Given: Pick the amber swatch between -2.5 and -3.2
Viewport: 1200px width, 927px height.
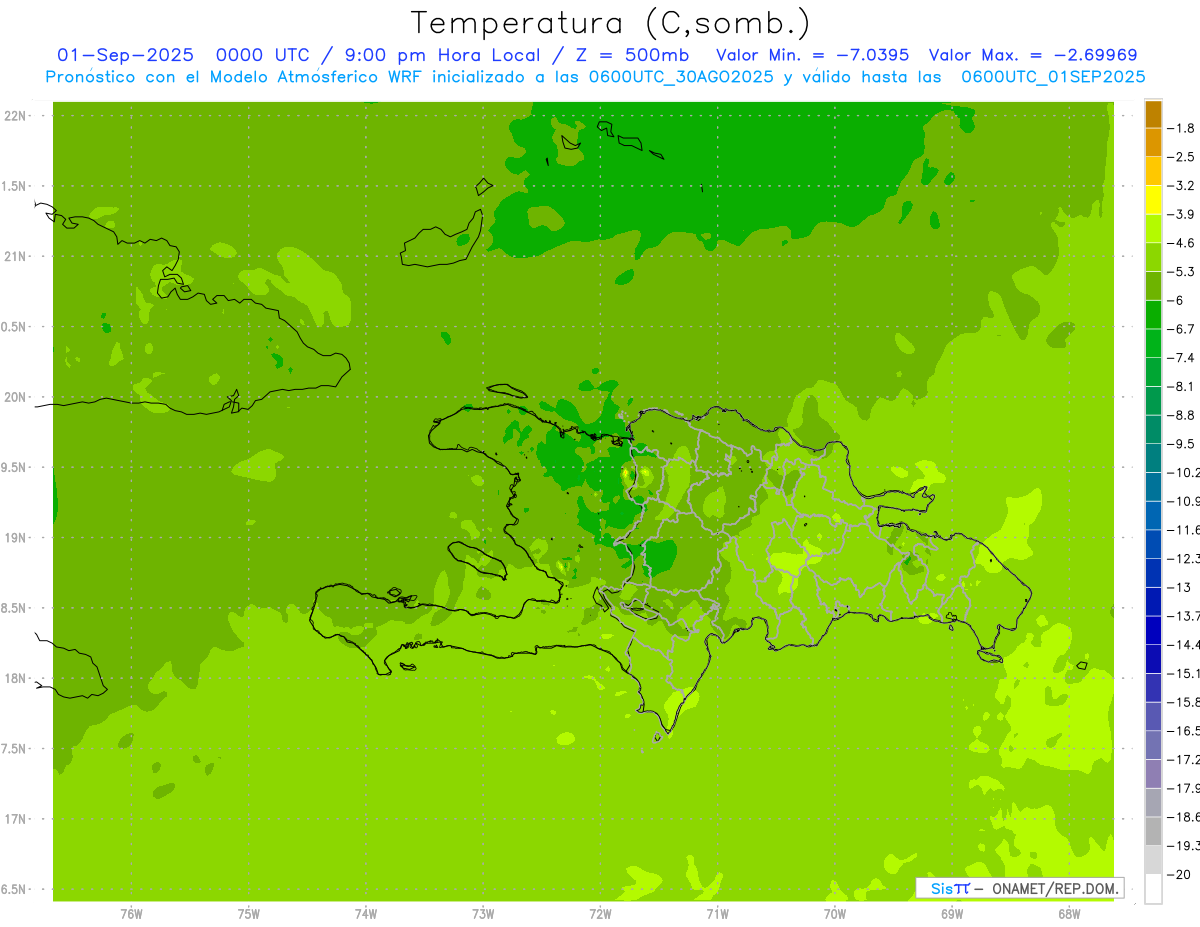Looking at the screenshot, I should (x=1153, y=171).
